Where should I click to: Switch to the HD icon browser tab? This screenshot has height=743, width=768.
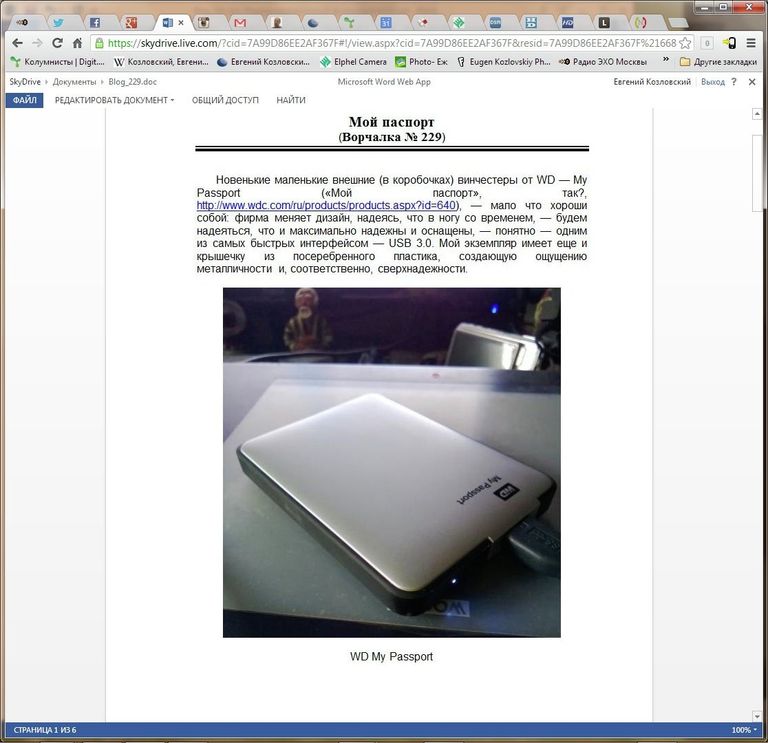point(567,23)
